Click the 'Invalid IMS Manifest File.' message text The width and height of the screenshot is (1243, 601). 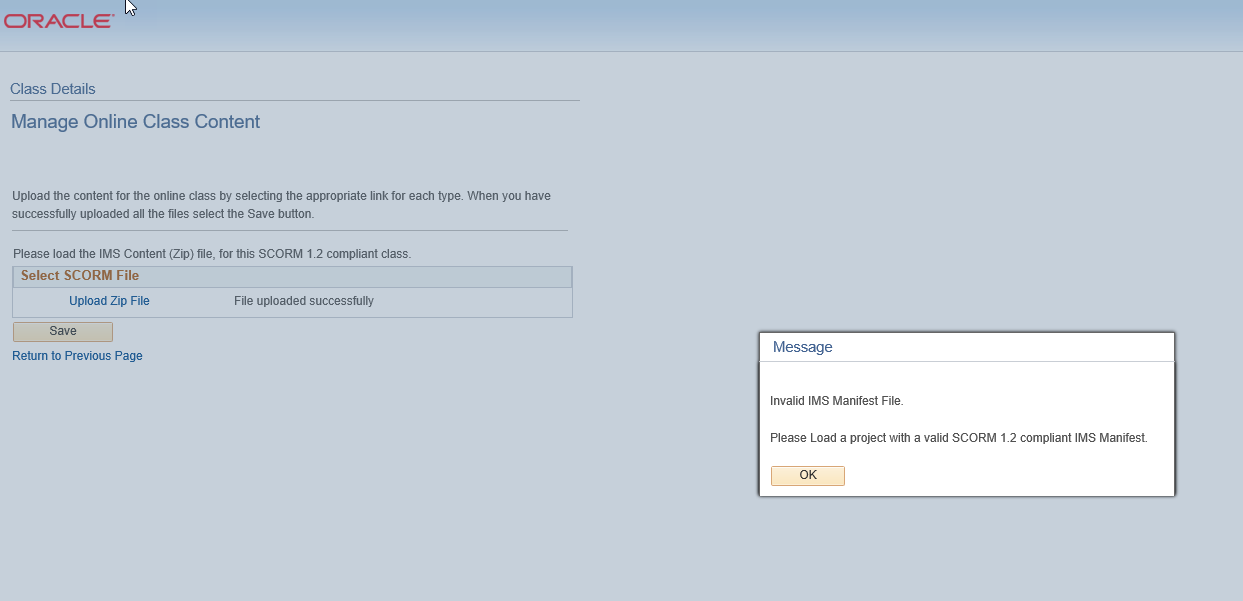point(837,401)
